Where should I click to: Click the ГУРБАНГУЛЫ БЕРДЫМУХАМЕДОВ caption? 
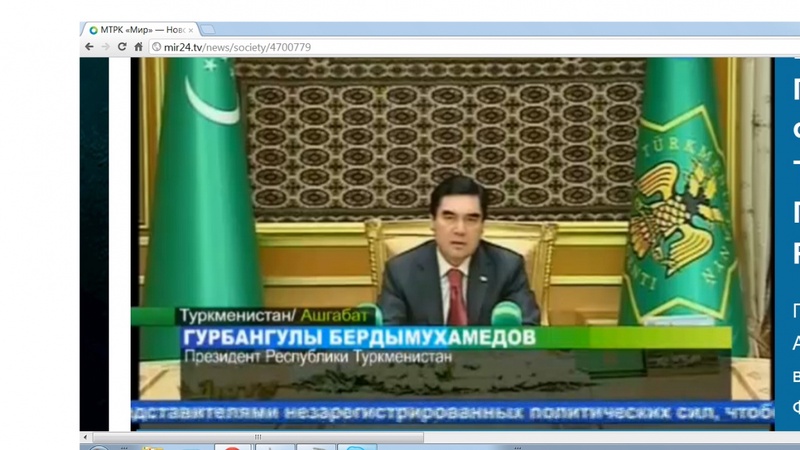pyautogui.click(x=359, y=338)
